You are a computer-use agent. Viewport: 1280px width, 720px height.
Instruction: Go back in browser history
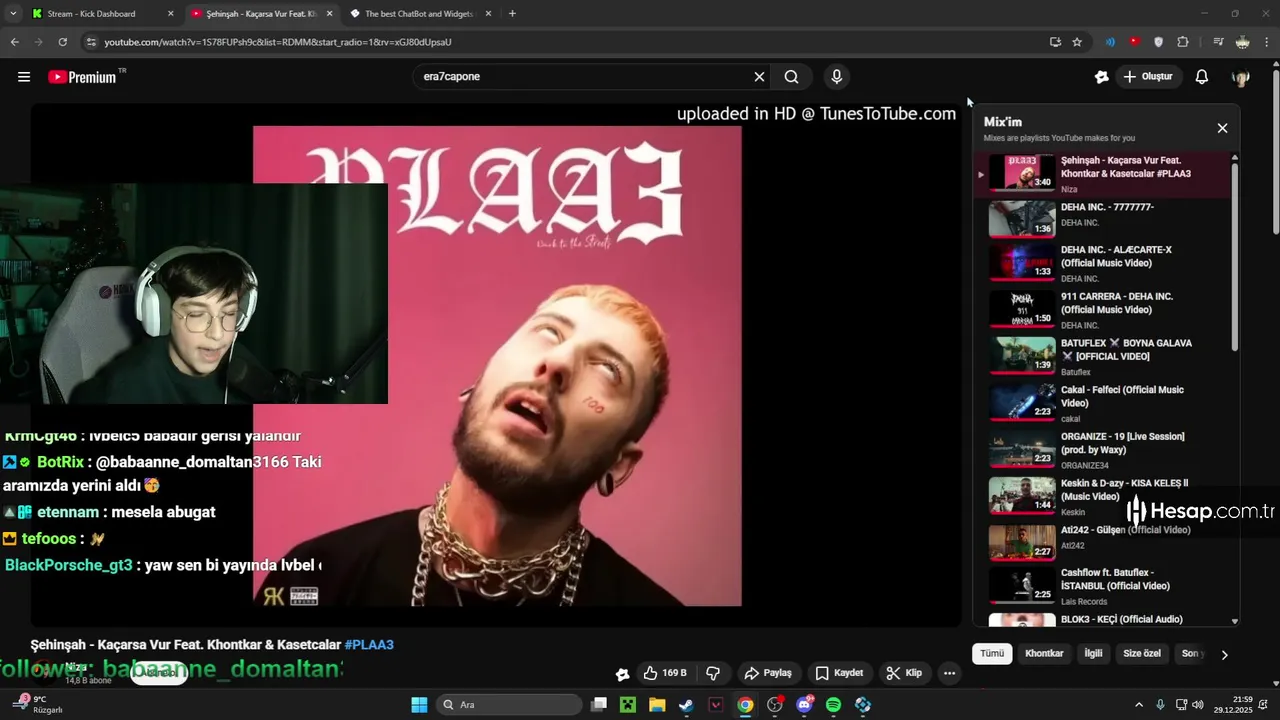14,42
